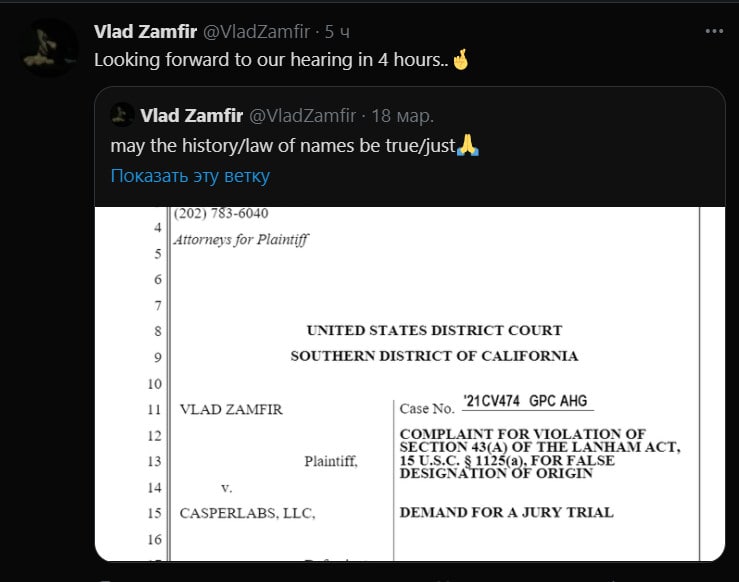The height and width of the screenshot is (582, 739).
Task: Click 'UNITED STATES DISTRICT COURT' heading in image
Action: 435,330
